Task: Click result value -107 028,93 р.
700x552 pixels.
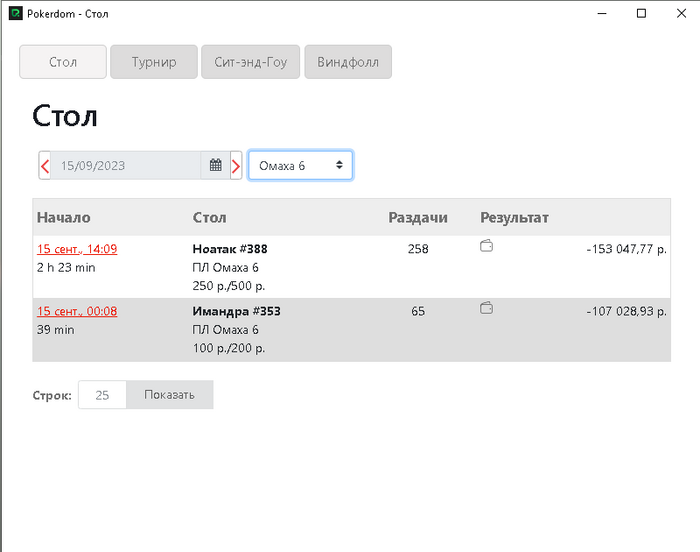Action: point(626,311)
